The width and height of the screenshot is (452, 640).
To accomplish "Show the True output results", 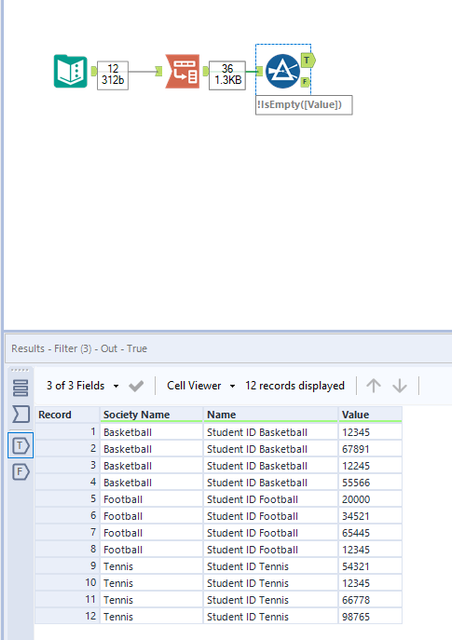I will pos(20,445).
